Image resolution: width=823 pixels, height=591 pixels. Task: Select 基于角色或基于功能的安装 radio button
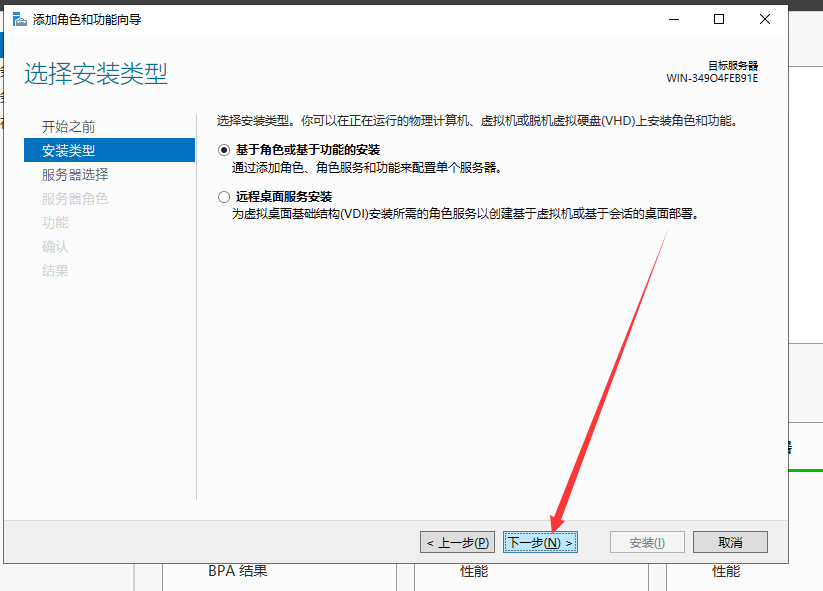point(223,150)
